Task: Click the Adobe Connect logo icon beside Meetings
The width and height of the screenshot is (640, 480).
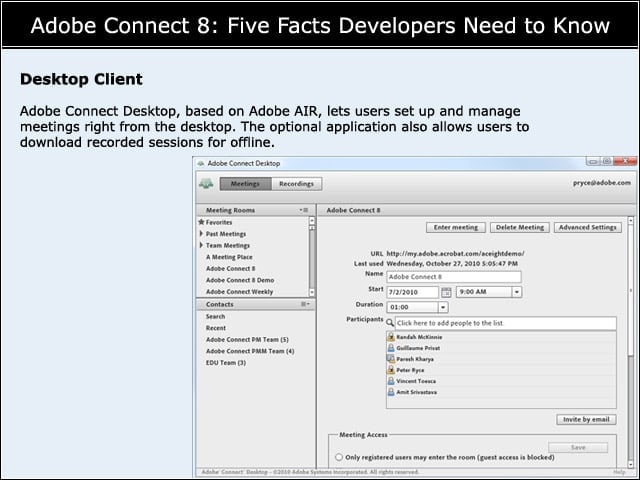Action: [206, 184]
